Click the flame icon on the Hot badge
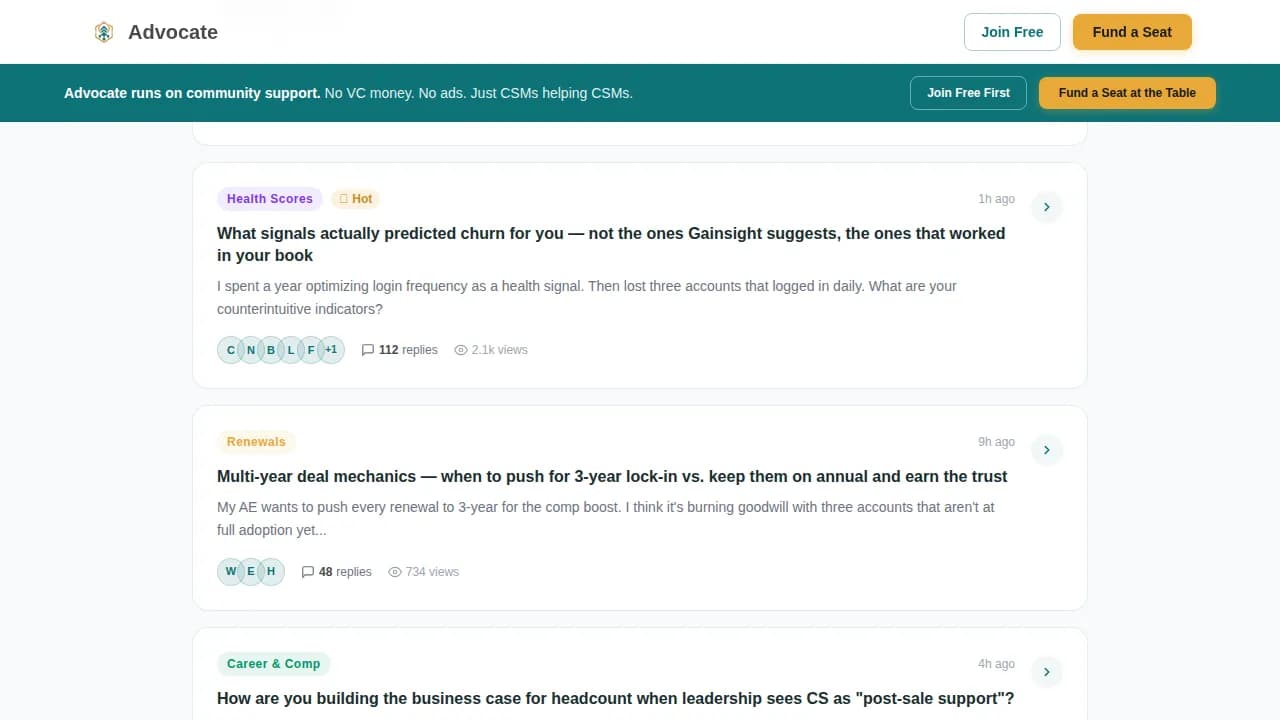The width and height of the screenshot is (1280, 720). coord(345,198)
